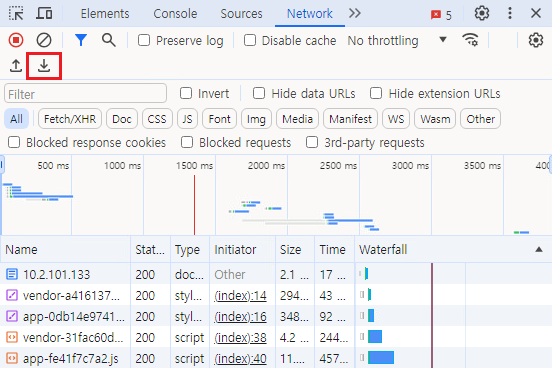Open the (index):16 initiator link
The width and height of the screenshot is (552, 368).
click(240, 316)
